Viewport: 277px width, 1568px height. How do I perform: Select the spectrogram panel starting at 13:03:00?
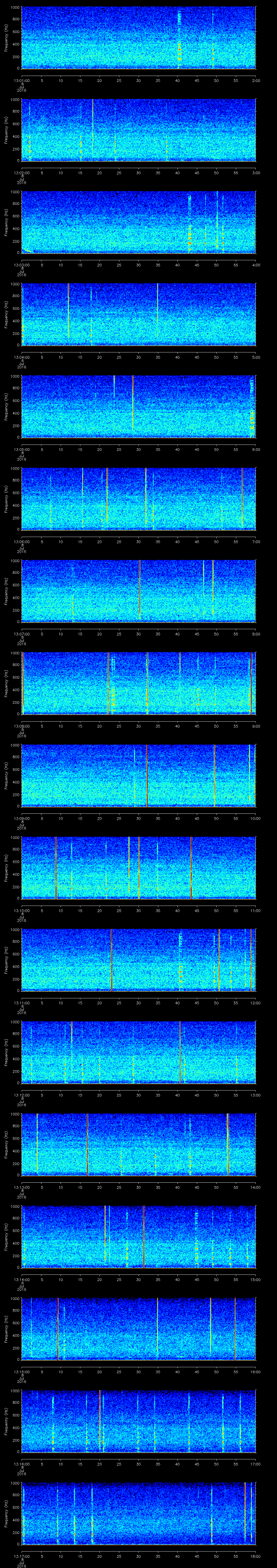[139, 222]
